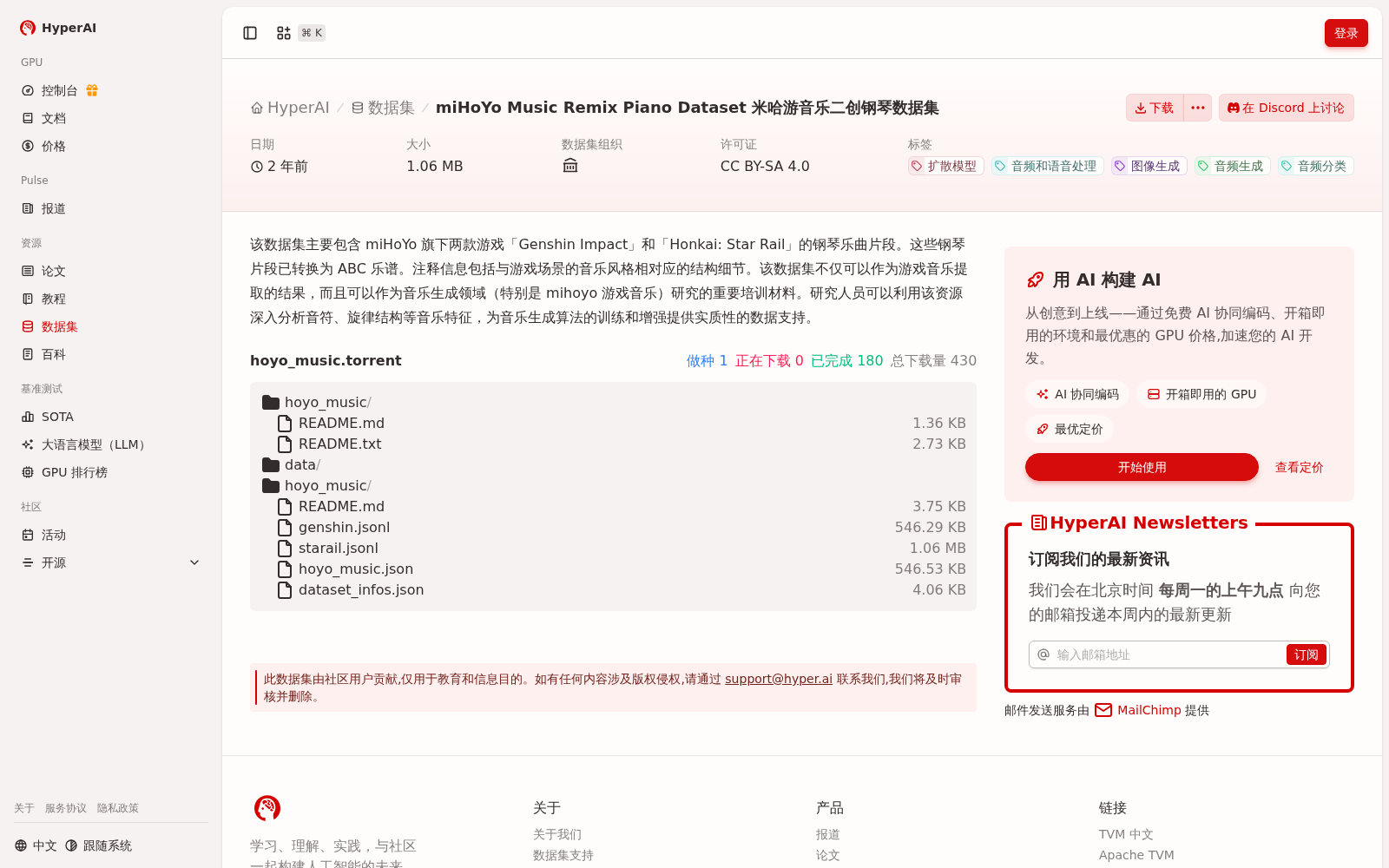Click 在 Discord 上讨论 button
This screenshot has width=1389, height=868.
click(1286, 108)
